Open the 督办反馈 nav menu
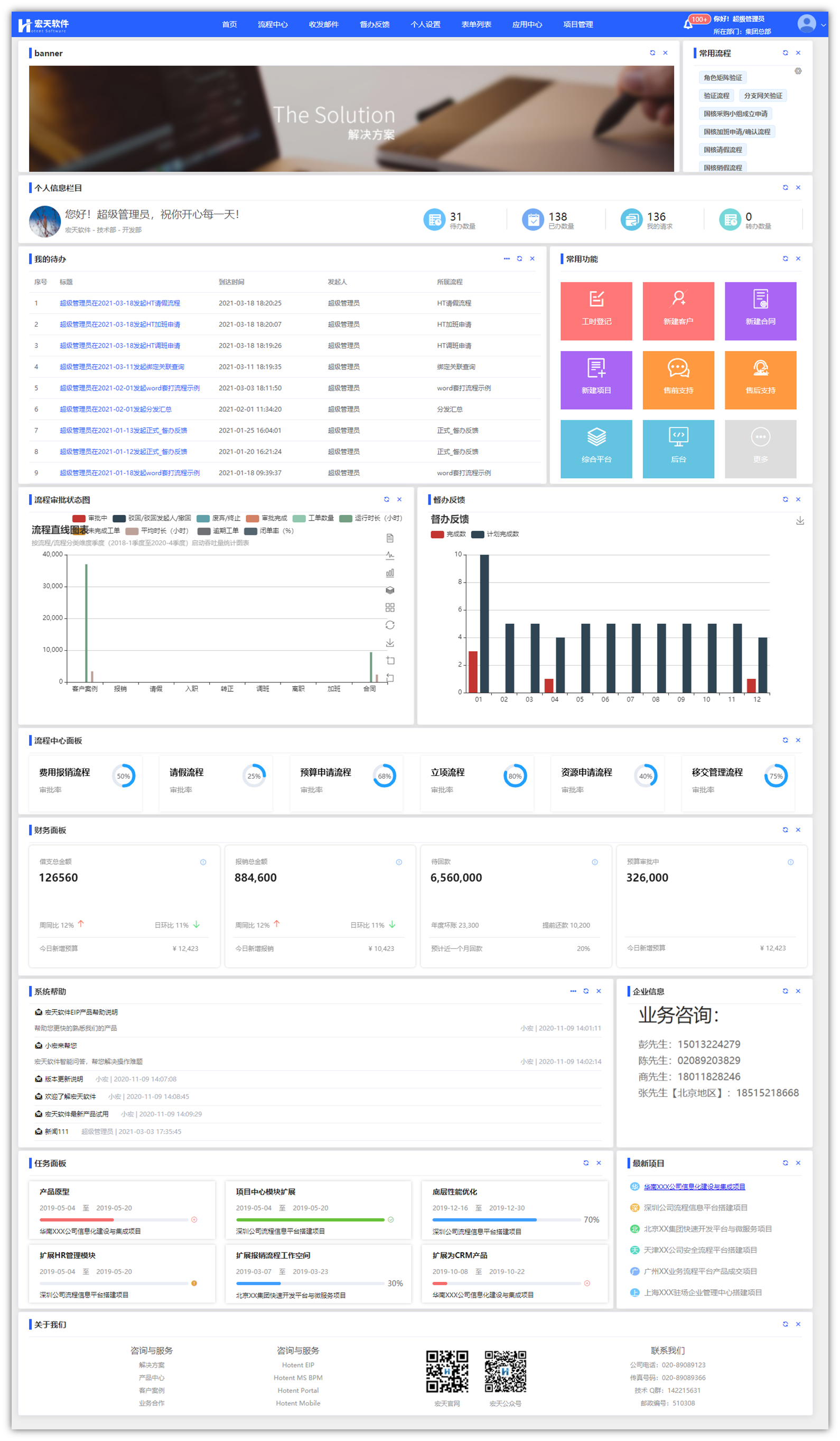 click(x=374, y=24)
